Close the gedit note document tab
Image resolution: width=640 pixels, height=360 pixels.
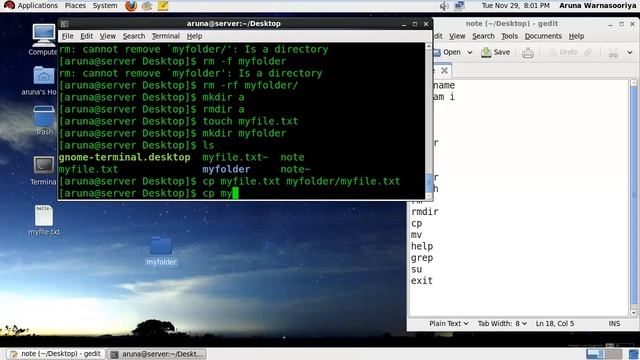coord(444,71)
